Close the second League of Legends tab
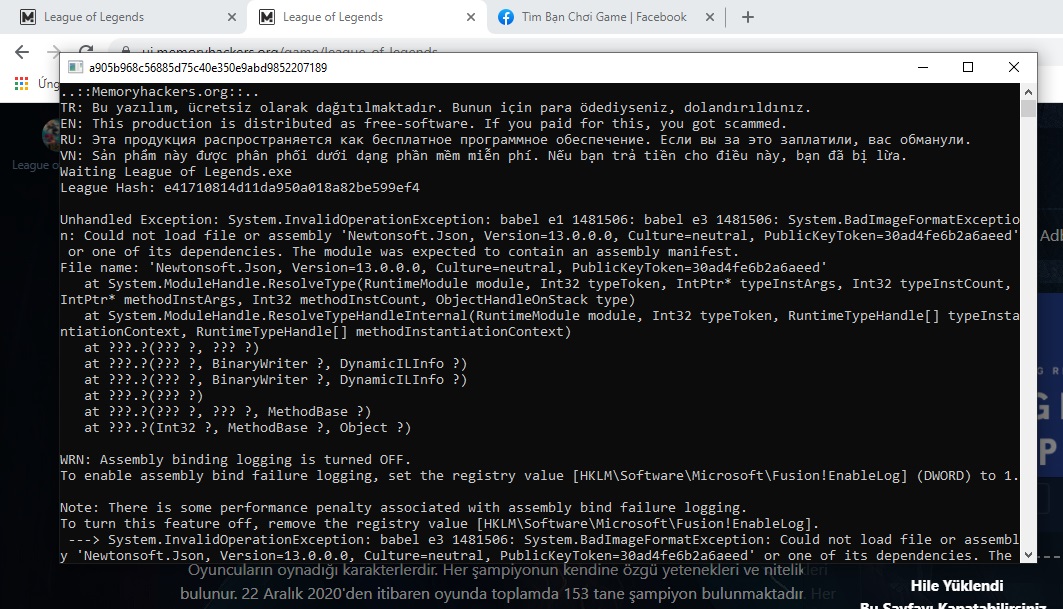Image resolution: width=1063 pixels, height=609 pixels. tap(471, 17)
